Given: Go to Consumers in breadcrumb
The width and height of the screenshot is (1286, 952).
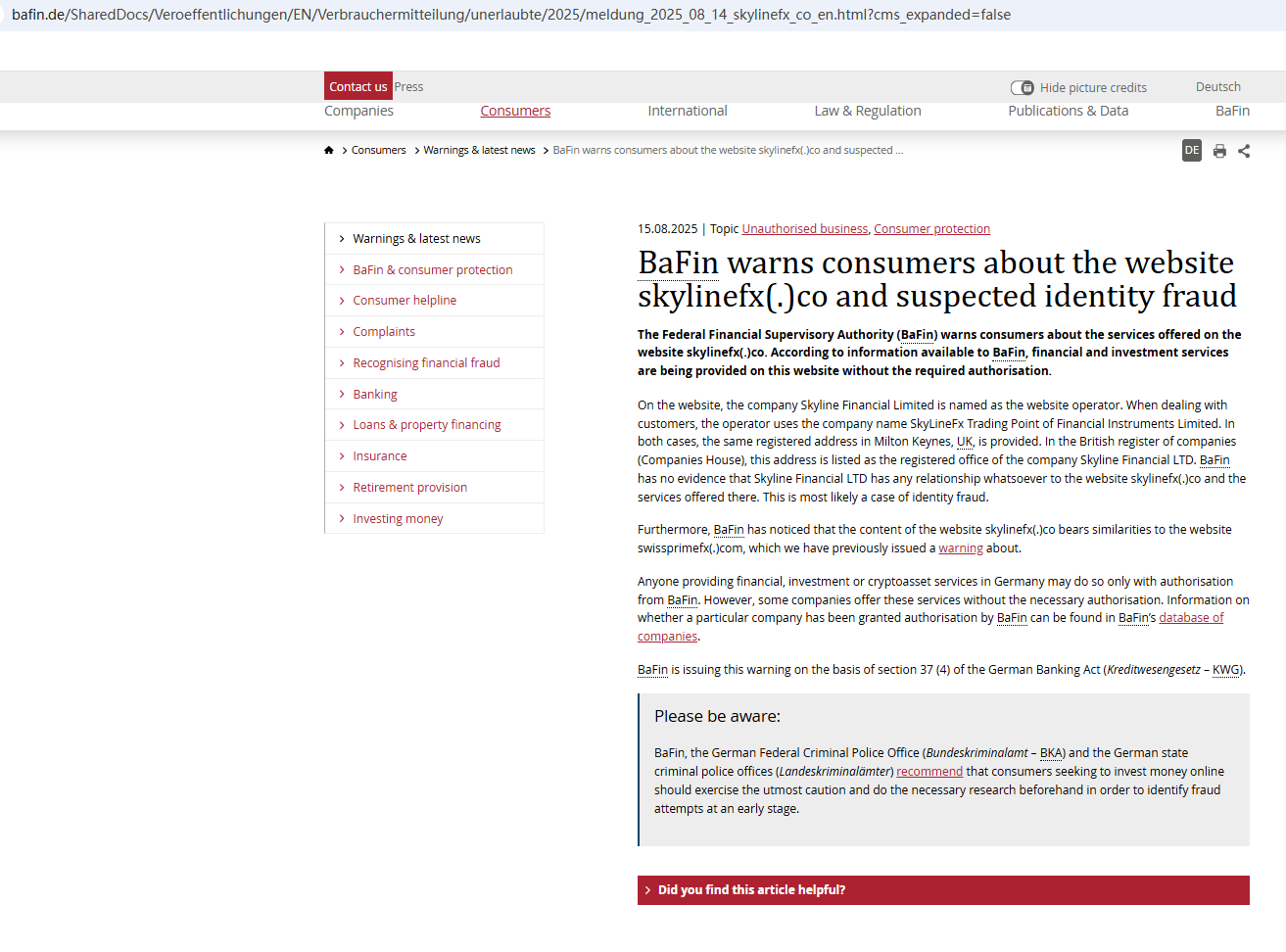Looking at the screenshot, I should (378, 150).
